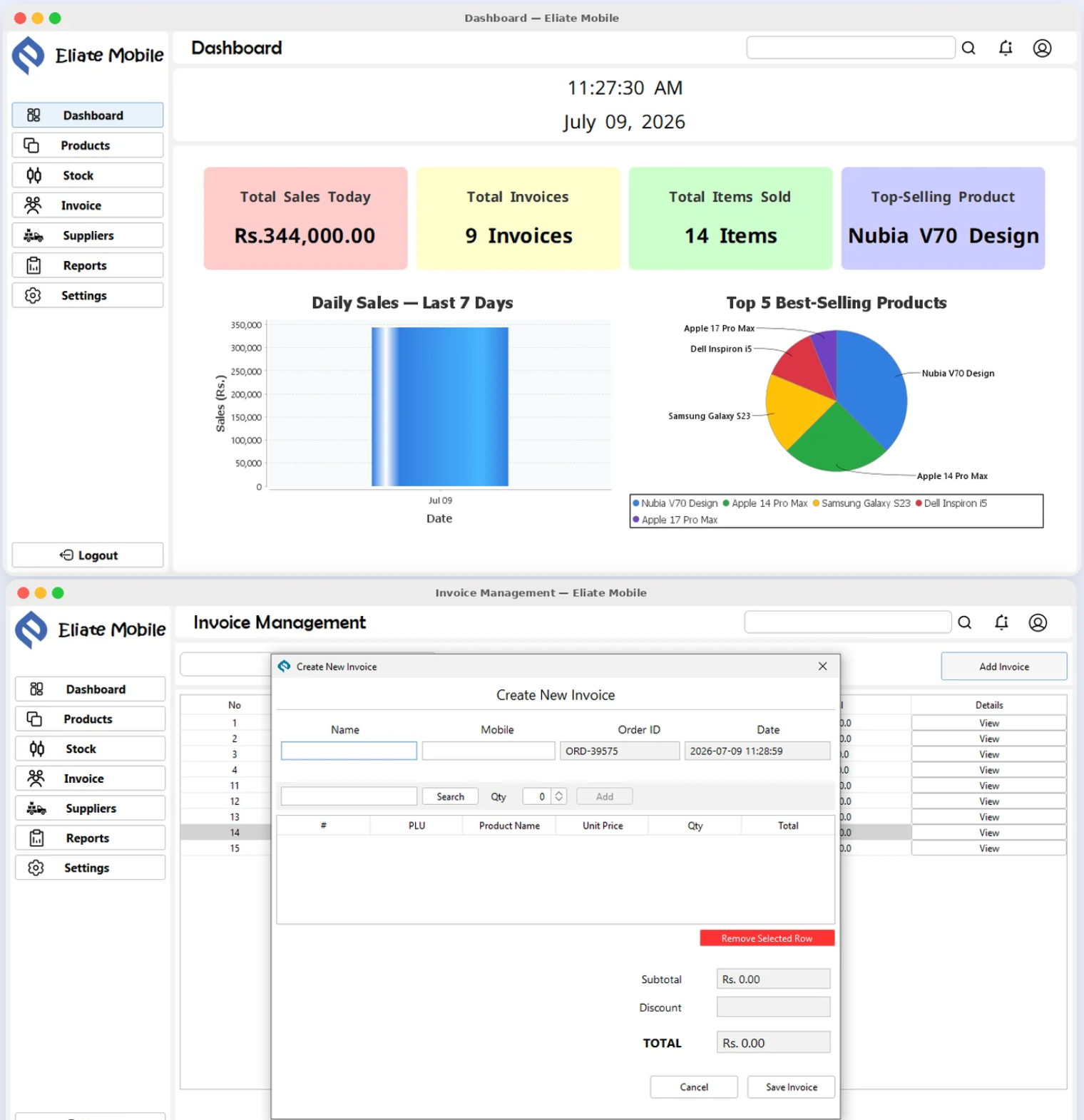Image resolution: width=1084 pixels, height=1120 pixels.
Task: Click Details column header in invoice table
Action: point(989,705)
